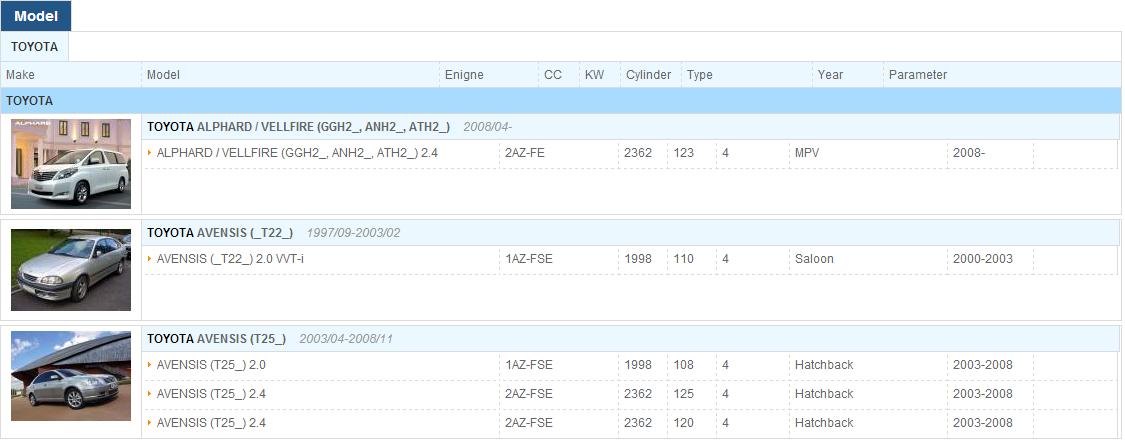Click CC value 2362 in Alphard row
This screenshot has width=1125, height=441.
639,153
